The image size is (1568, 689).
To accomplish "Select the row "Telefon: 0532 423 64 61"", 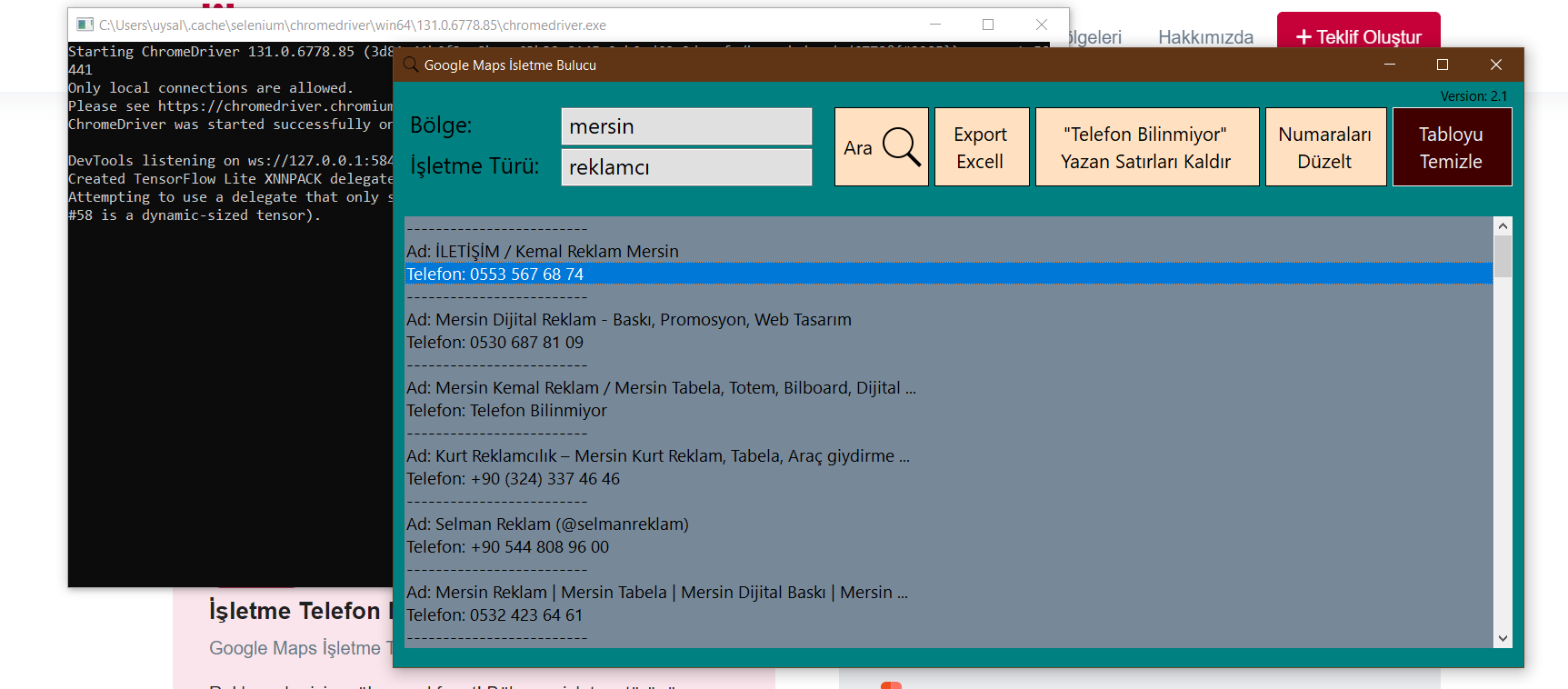I will coord(948,614).
